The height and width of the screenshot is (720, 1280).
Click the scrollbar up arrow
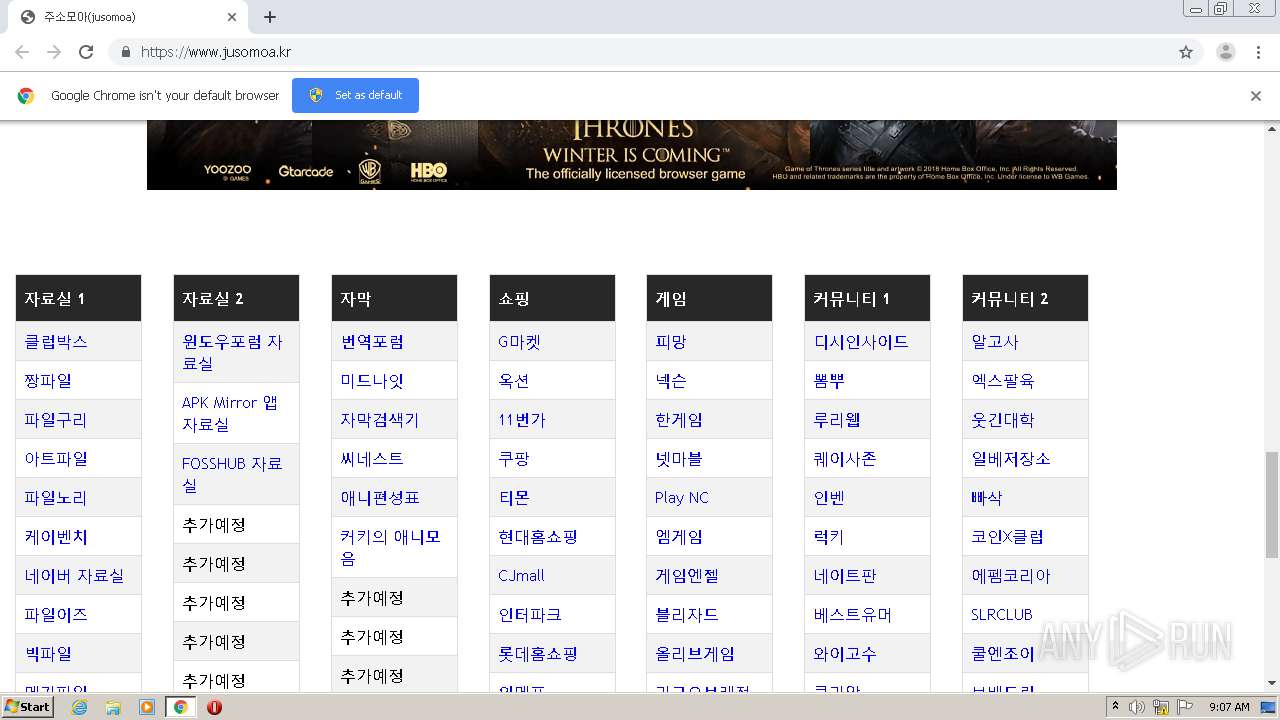tap(1272, 128)
